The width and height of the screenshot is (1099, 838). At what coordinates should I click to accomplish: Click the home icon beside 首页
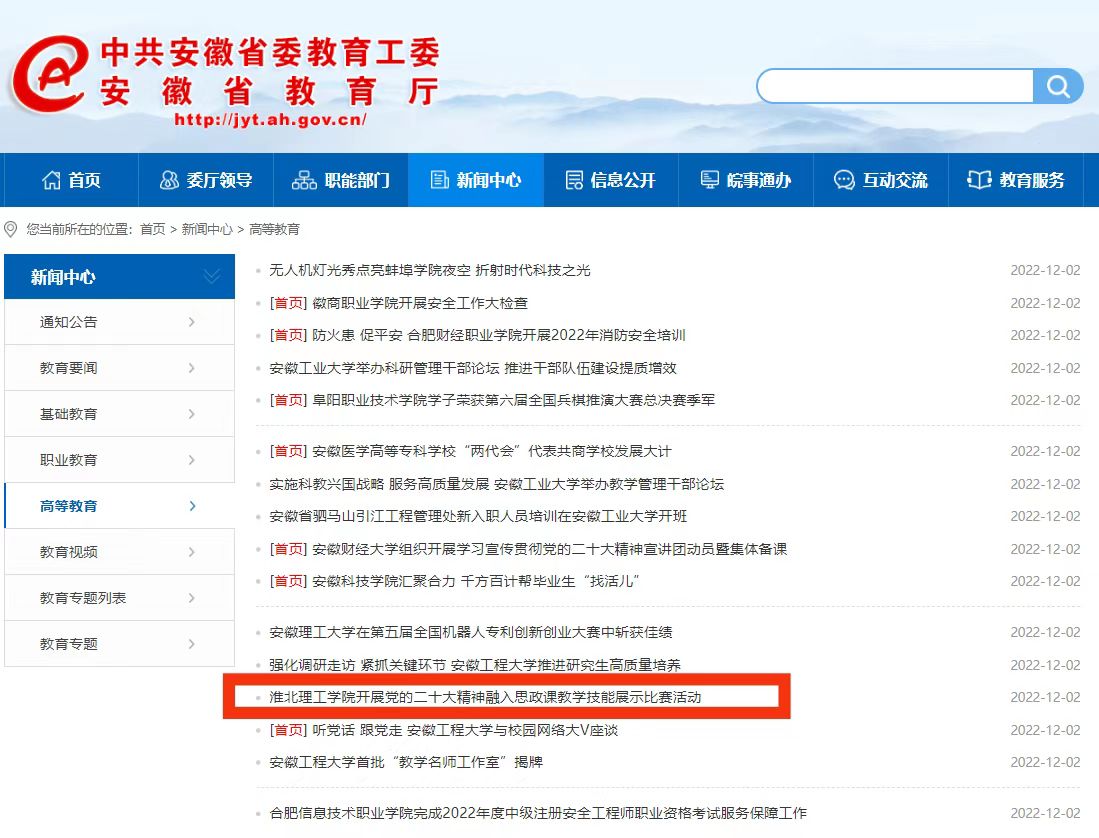51,180
